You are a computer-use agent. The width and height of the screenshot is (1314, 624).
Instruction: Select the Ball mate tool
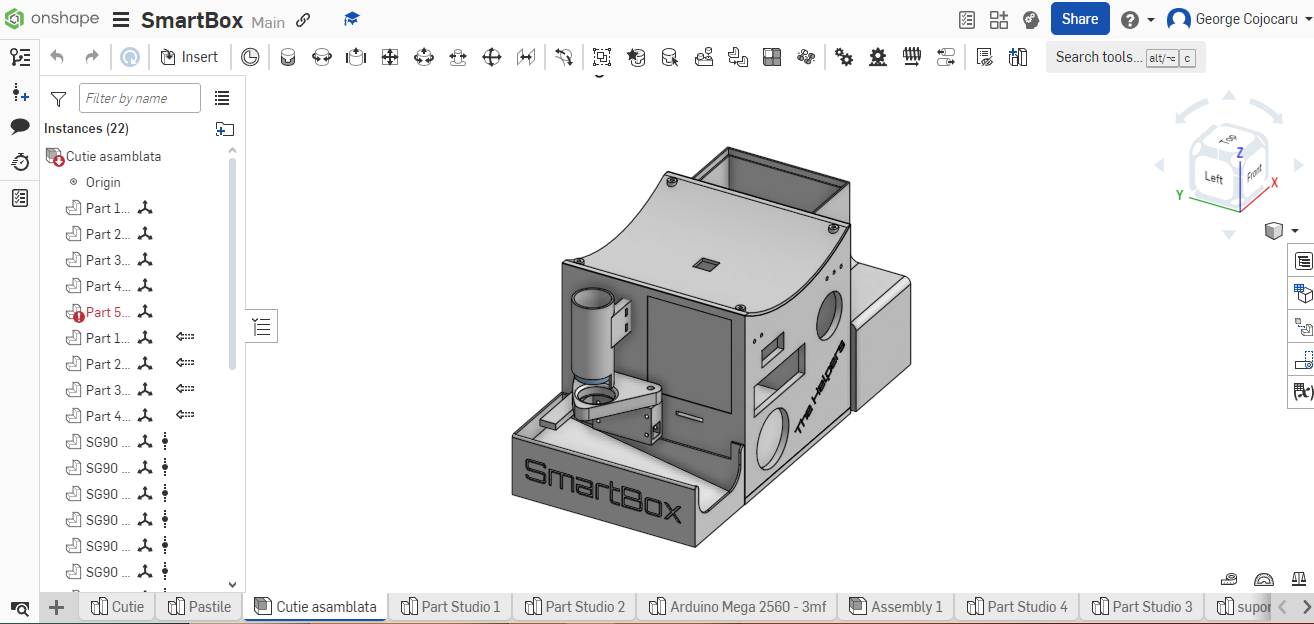pyautogui.click(x=492, y=58)
